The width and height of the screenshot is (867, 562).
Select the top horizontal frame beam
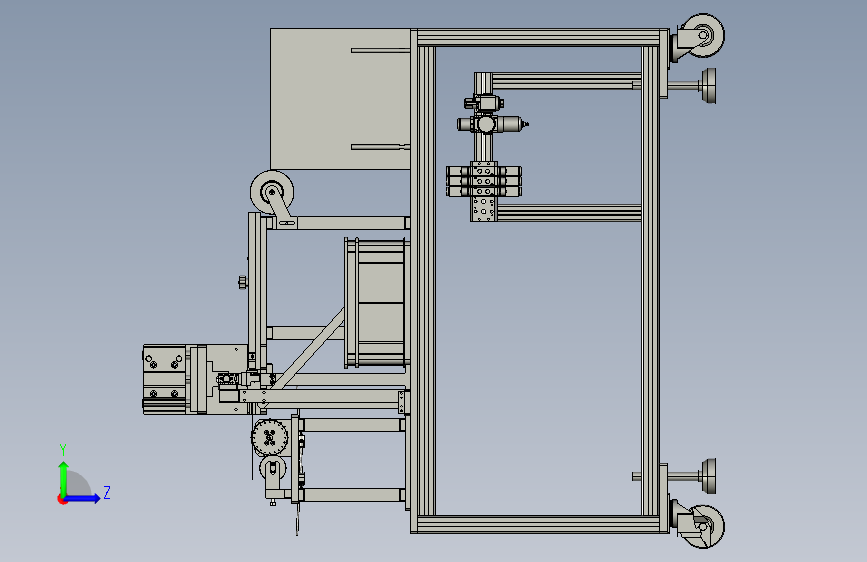(x=539, y=38)
